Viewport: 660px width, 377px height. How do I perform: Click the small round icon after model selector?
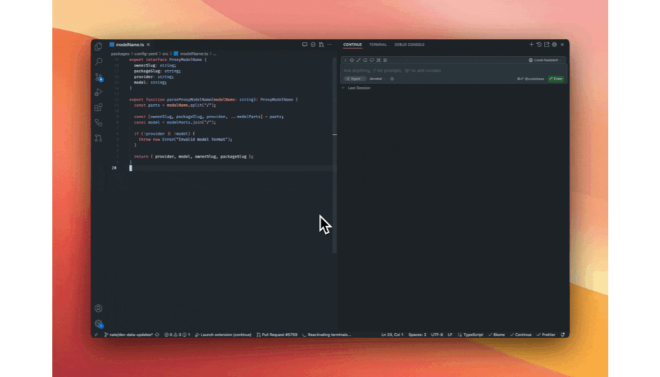(x=392, y=79)
